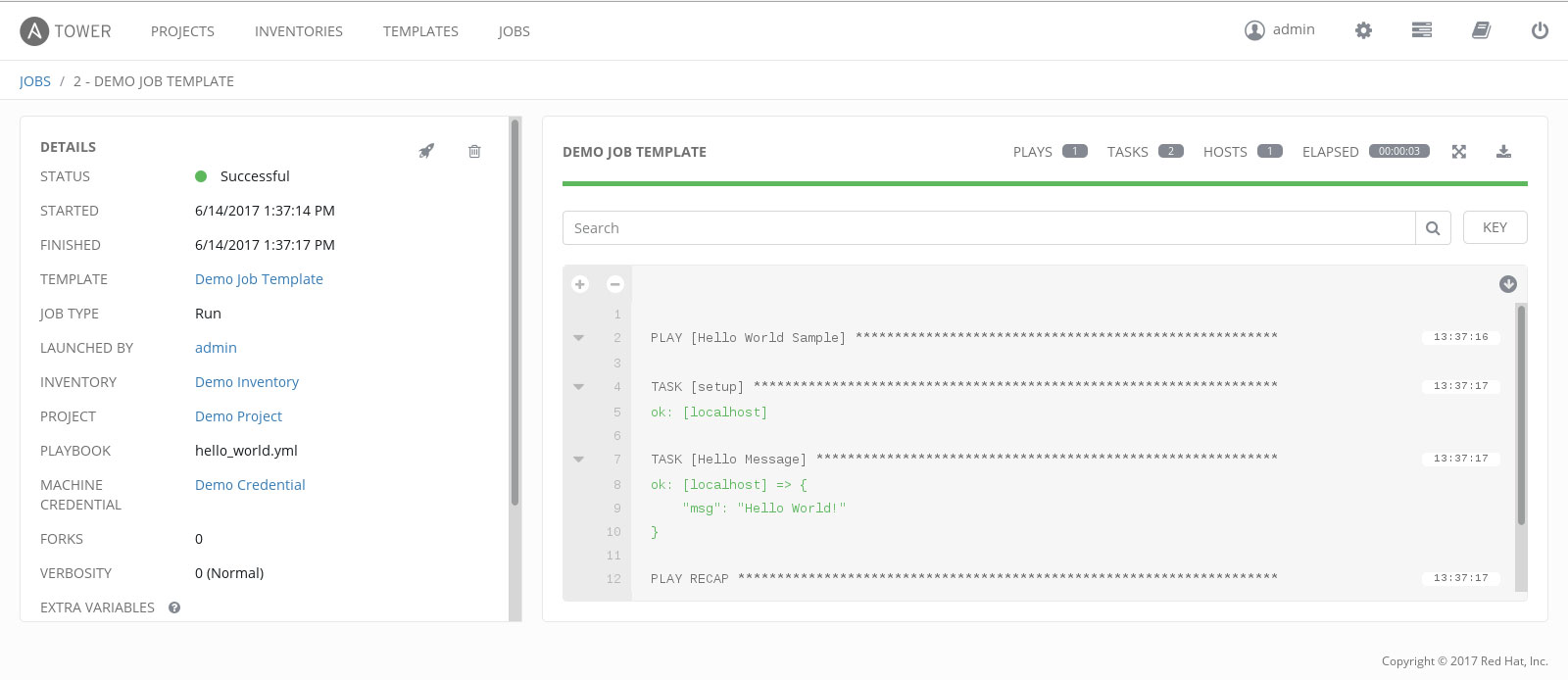
Task: Click the Ansible Tower logo
Action: point(66,31)
